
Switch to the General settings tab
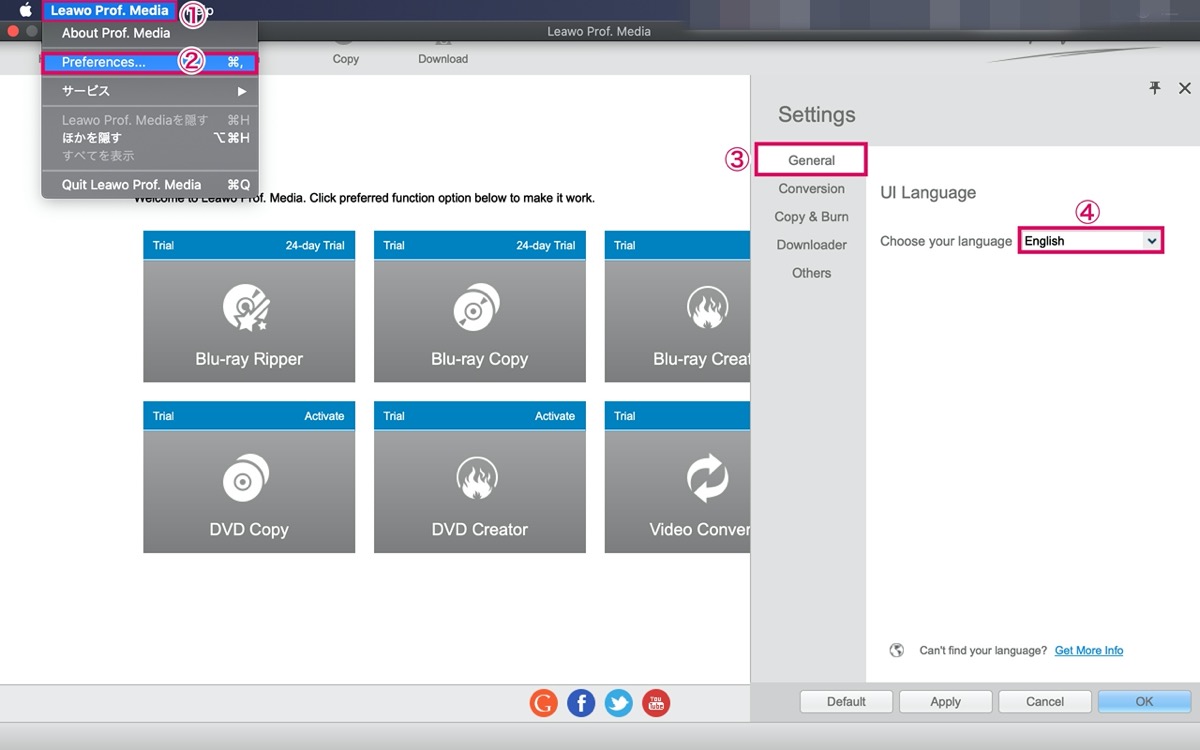click(x=811, y=160)
